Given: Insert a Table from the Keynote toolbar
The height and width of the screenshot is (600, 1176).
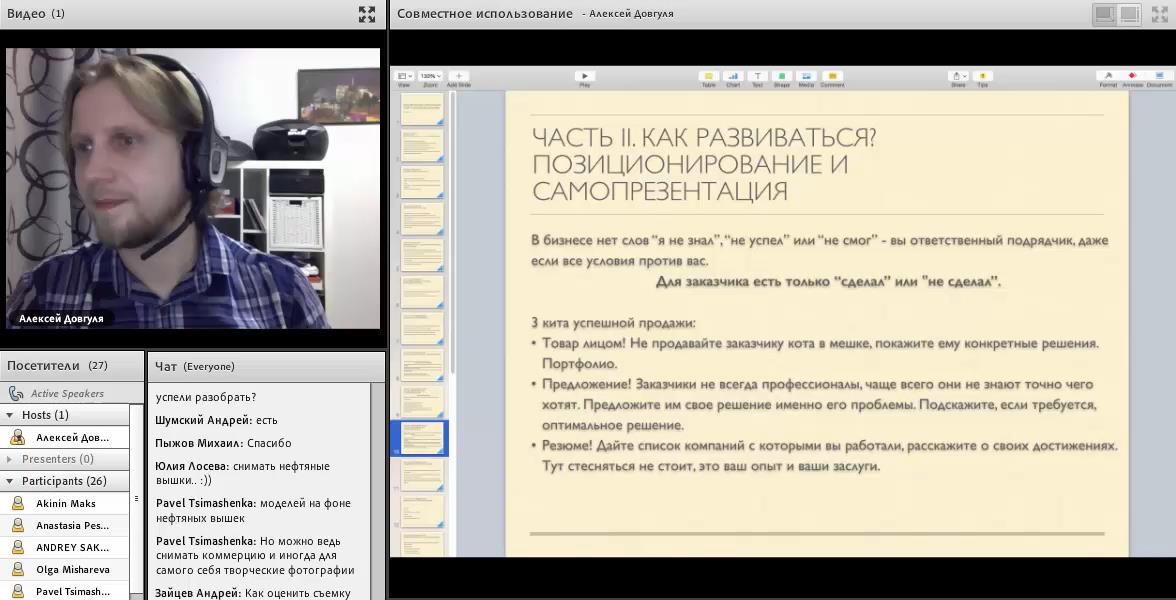Looking at the screenshot, I should pos(708,76).
